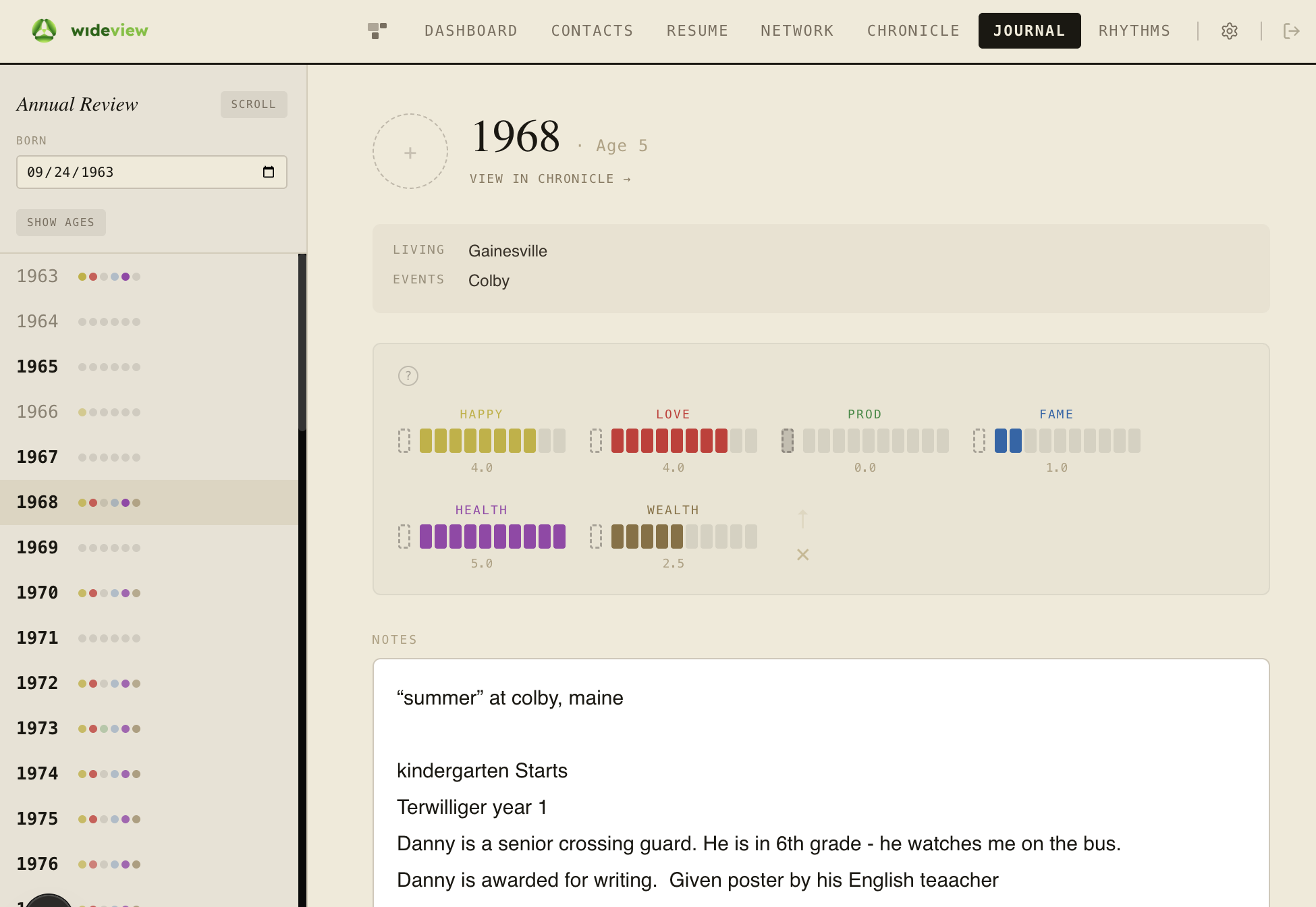The height and width of the screenshot is (907, 1316).
Task: Select year 1970 in the sidebar
Action: [x=38, y=593]
